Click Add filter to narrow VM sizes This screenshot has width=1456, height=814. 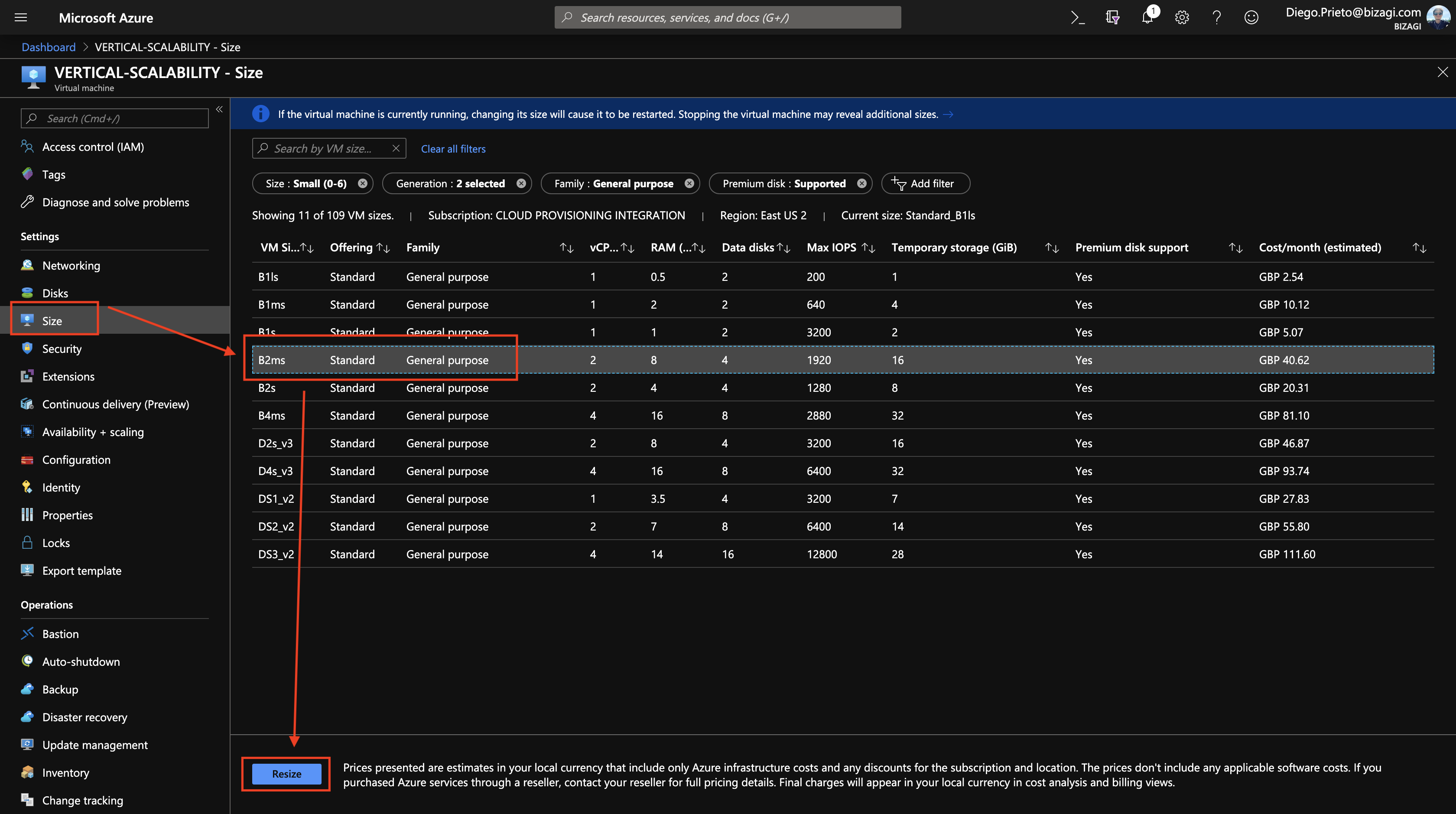coord(922,183)
